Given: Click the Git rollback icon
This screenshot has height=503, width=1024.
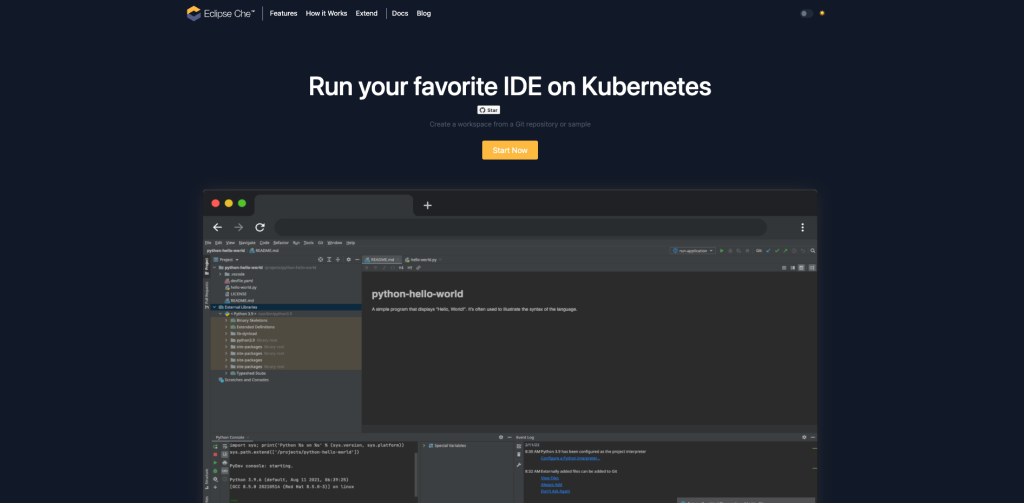Looking at the screenshot, I should click(x=803, y=251).
